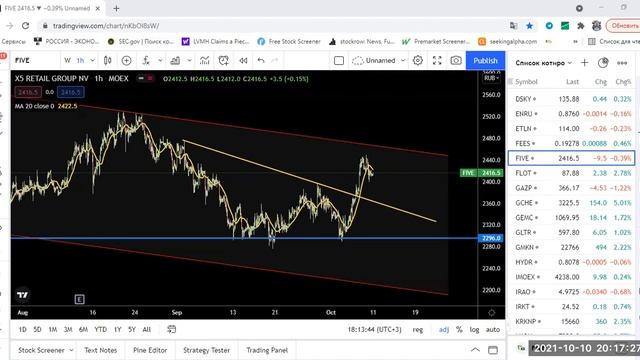640x360 pixels.
Task: Click the Publish button
Action: click(485, 60)
